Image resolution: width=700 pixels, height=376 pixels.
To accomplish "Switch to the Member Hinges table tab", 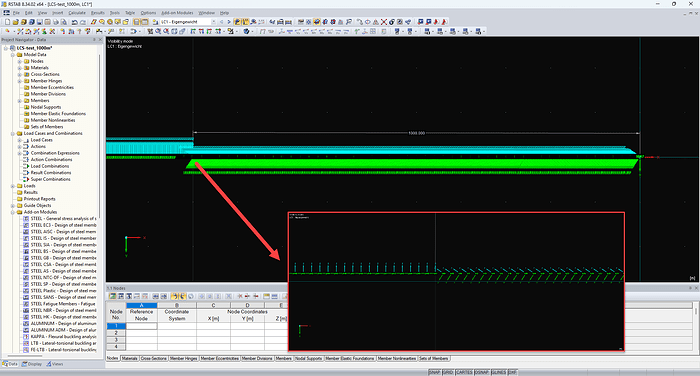I will click(183, 359).
